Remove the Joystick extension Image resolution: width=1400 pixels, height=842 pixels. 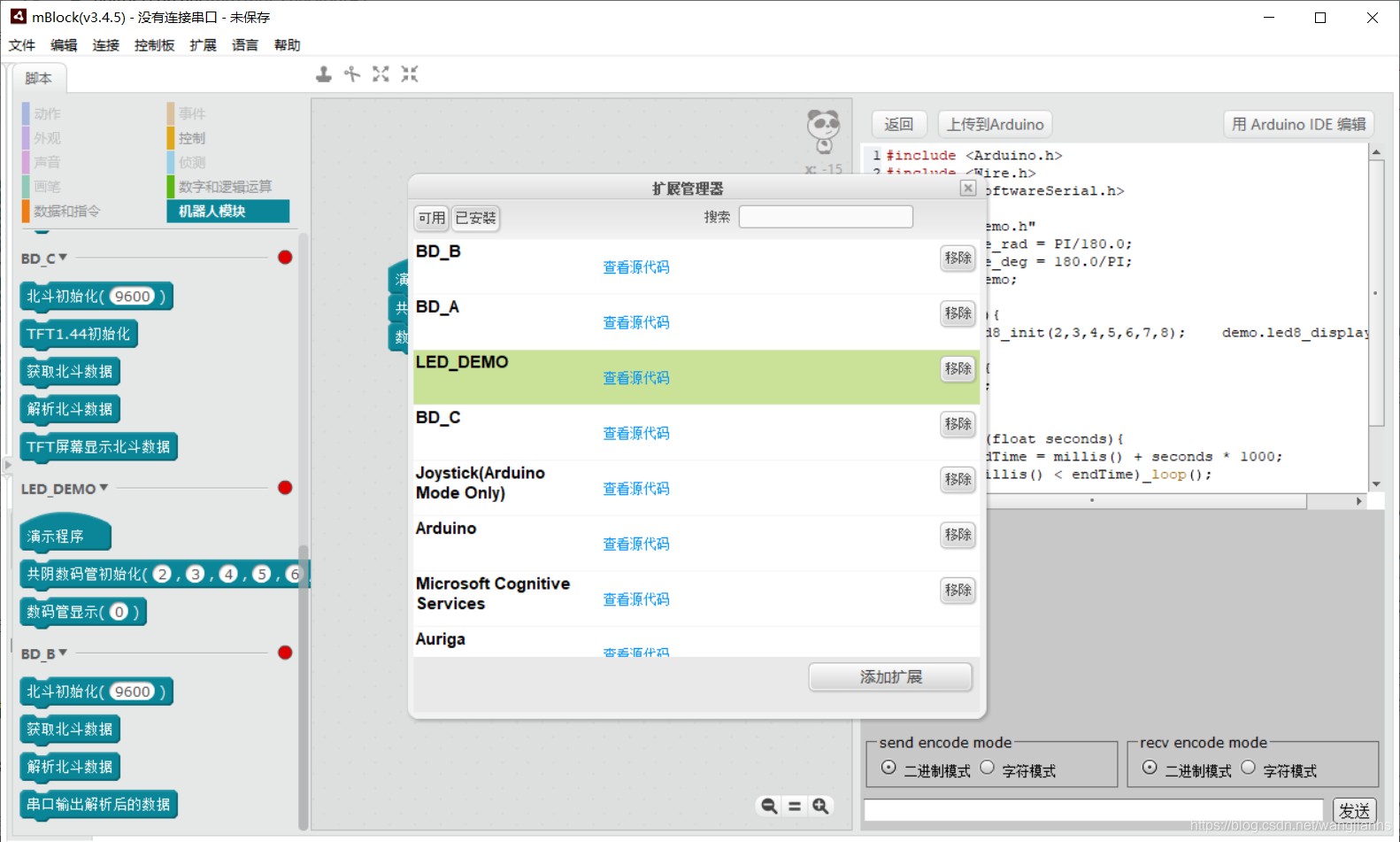[x=958, y=479]
